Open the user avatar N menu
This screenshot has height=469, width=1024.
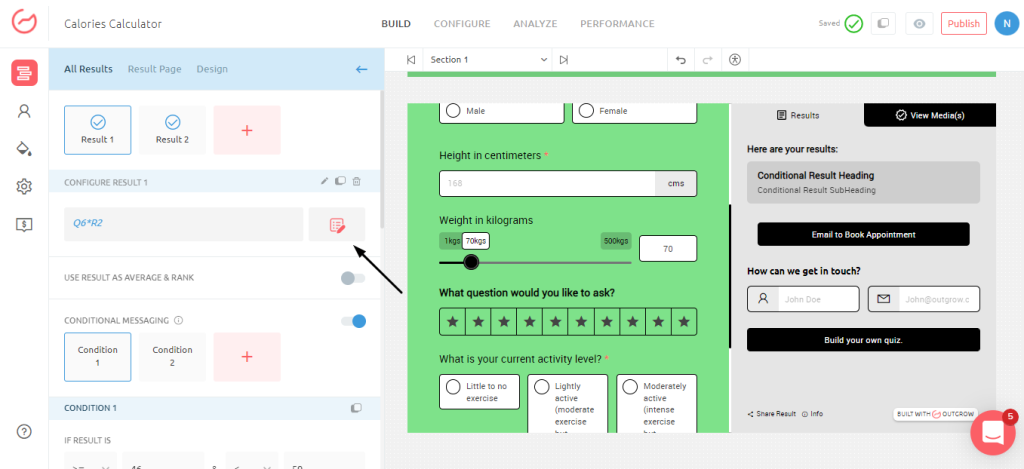pos(1006,24)
